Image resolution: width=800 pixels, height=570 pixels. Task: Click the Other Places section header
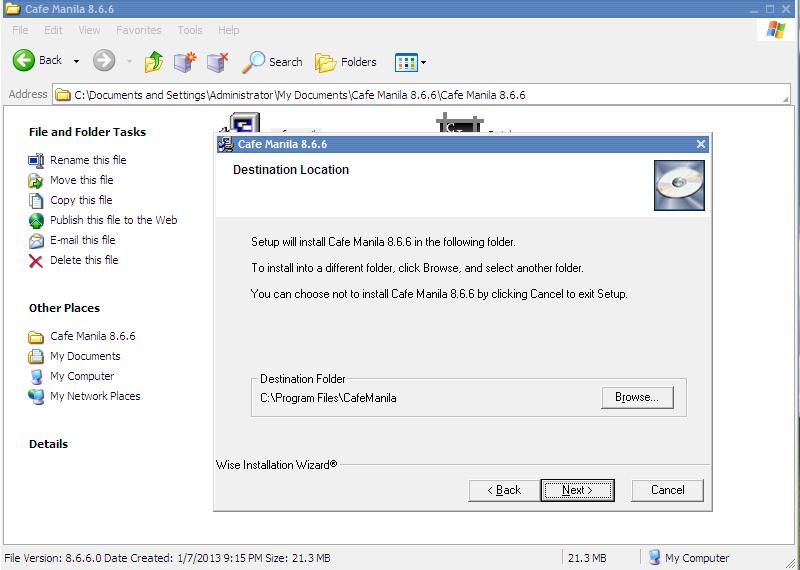[64, 308]
